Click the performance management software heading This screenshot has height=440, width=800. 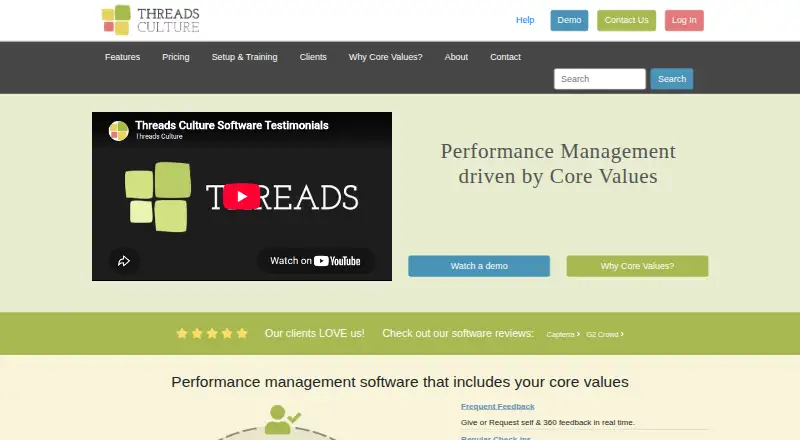click(400, 382)
